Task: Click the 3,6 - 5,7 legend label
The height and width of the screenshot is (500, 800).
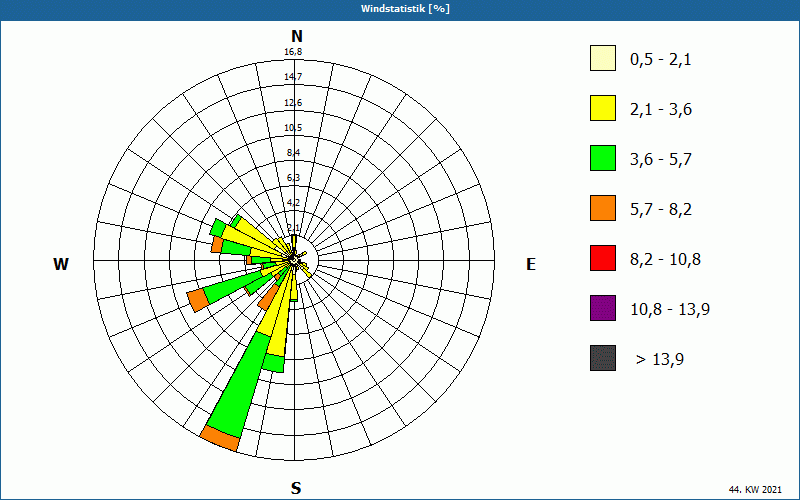Action: [661, 160]
